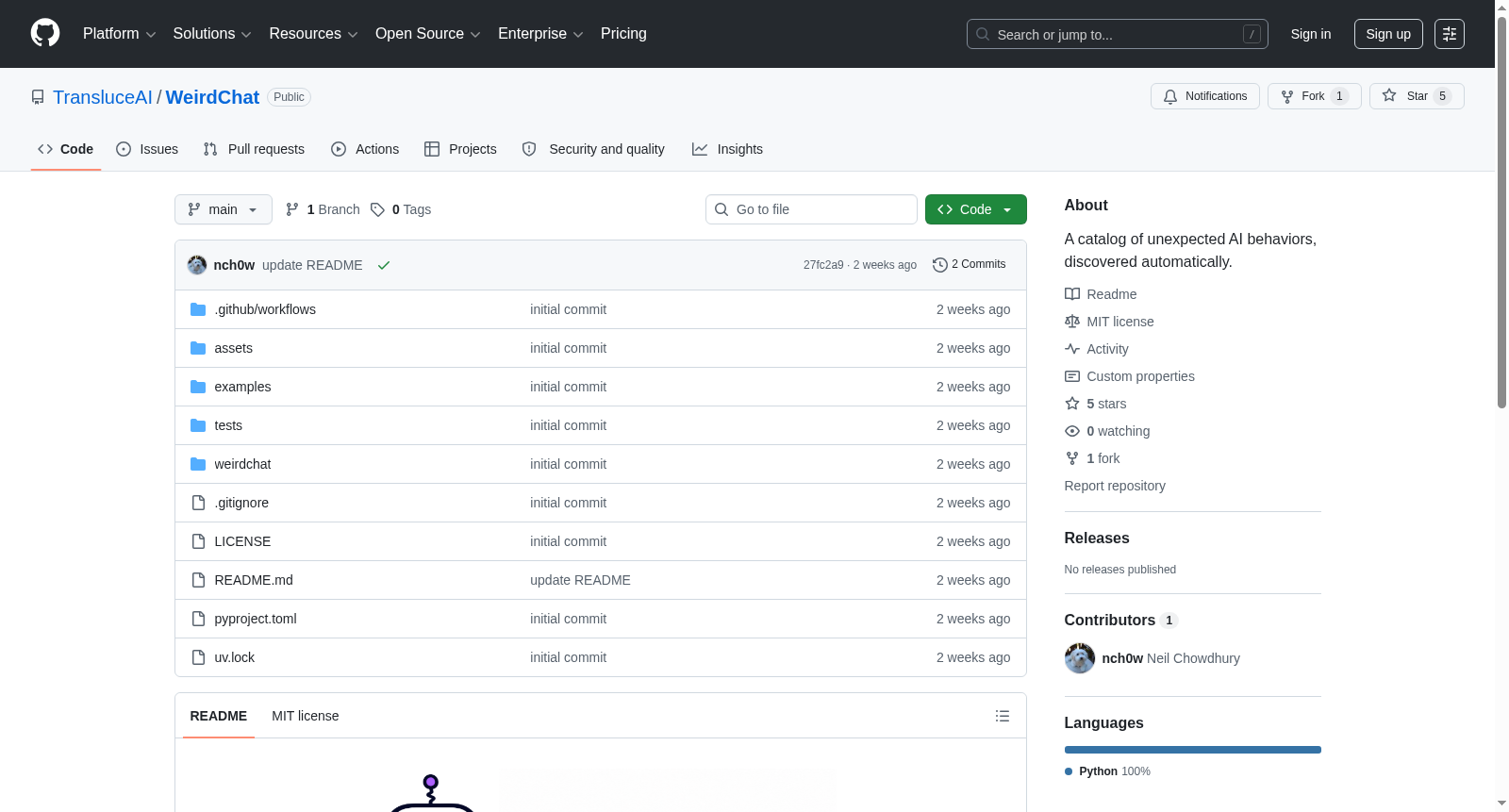Click the file icon beside .gitignore
The height and width of the screenshot is (812, 1509).
pos(198,503)
